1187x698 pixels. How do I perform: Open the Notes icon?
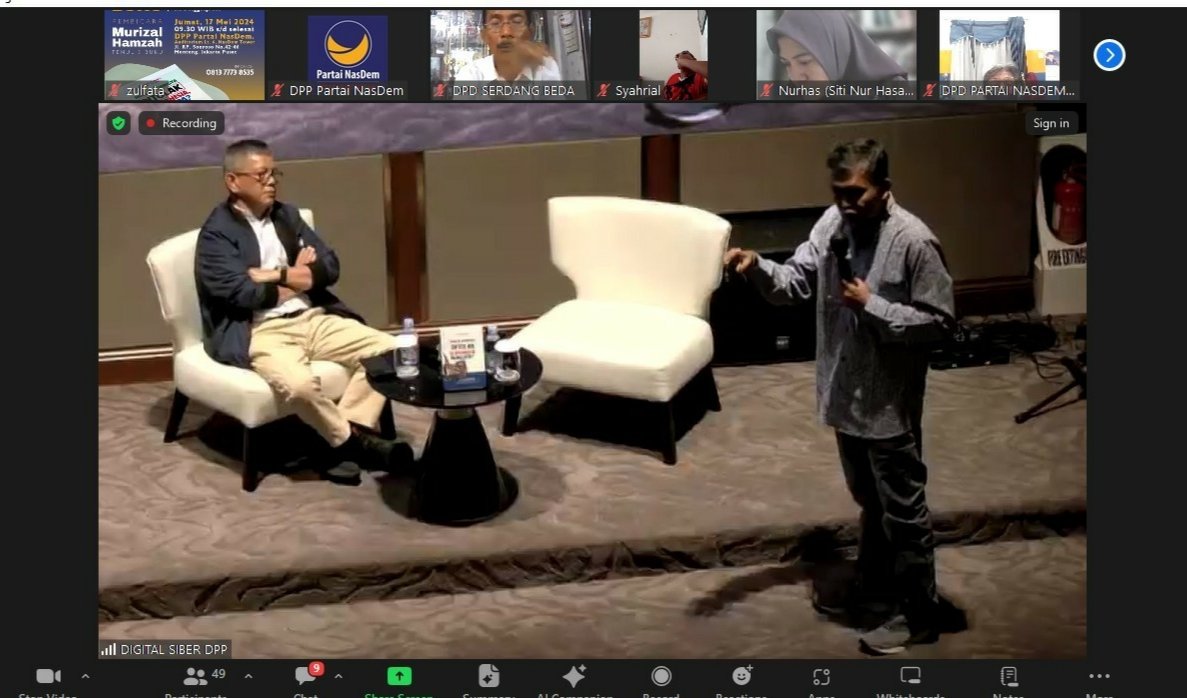(1009, 677)
